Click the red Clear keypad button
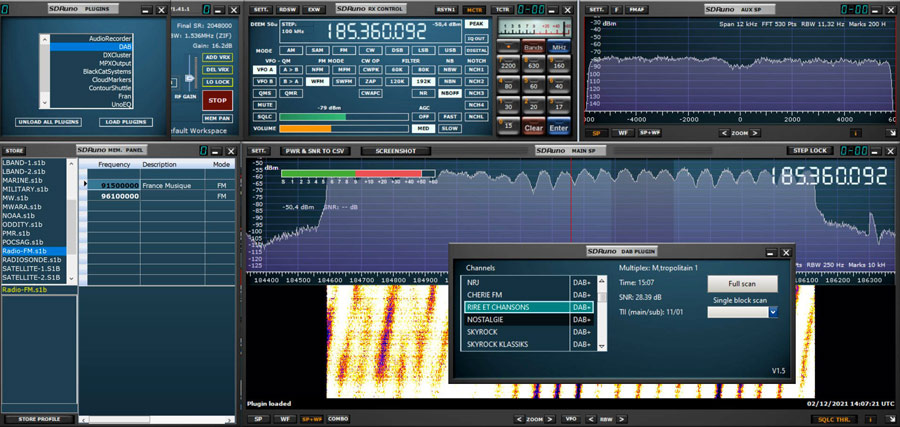 533,127
